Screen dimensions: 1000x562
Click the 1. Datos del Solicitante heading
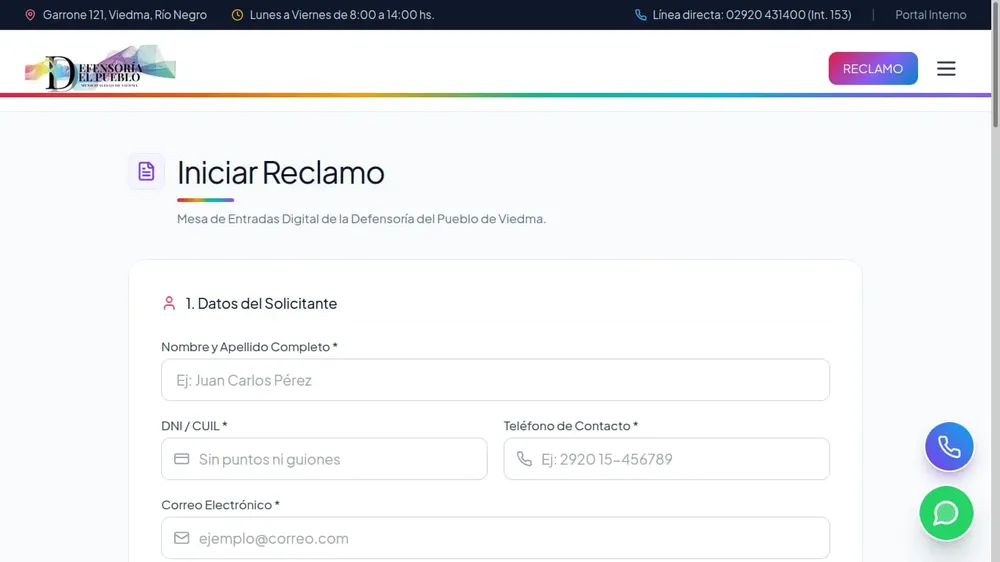tap(261, 303)
